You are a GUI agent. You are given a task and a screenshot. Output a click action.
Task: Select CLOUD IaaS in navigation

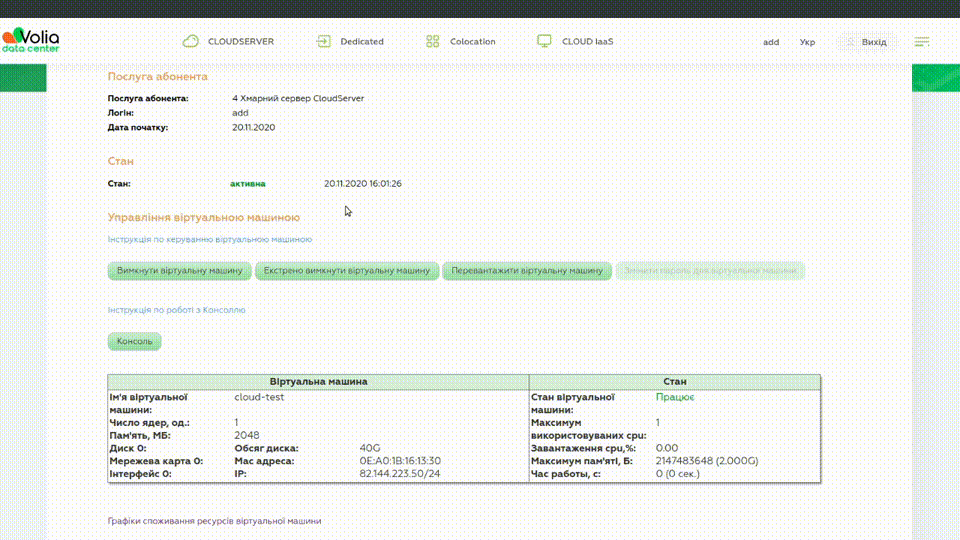(x=587, y=42)
